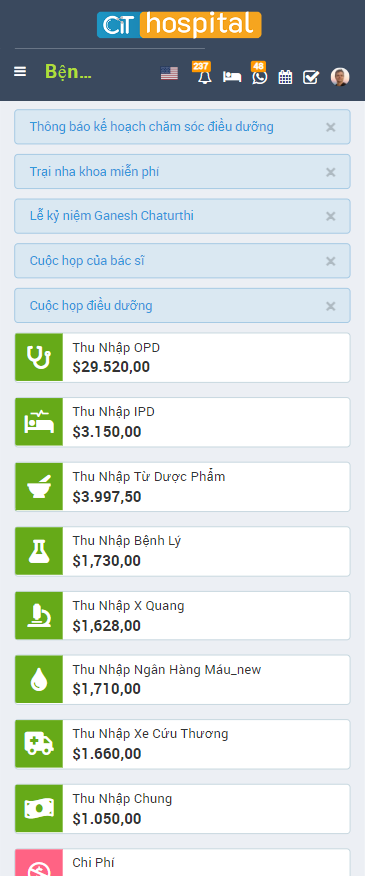Dismiss the 'Thông báo kế hoạch chăm sóc điều dưỡng' alert
Viewport: 365px width, 876px height.
(x=330, y=127)
